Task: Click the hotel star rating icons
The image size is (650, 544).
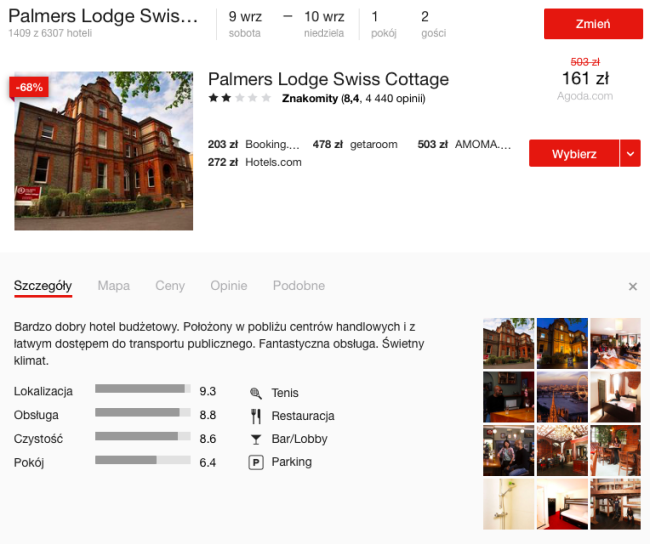Action: 240,98
